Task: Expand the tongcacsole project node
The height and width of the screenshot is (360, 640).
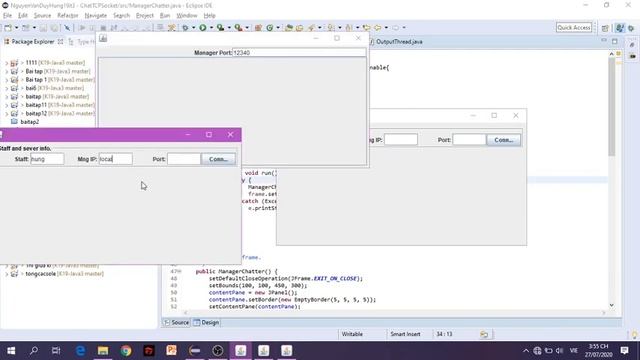Action: [x=7, y=274]
